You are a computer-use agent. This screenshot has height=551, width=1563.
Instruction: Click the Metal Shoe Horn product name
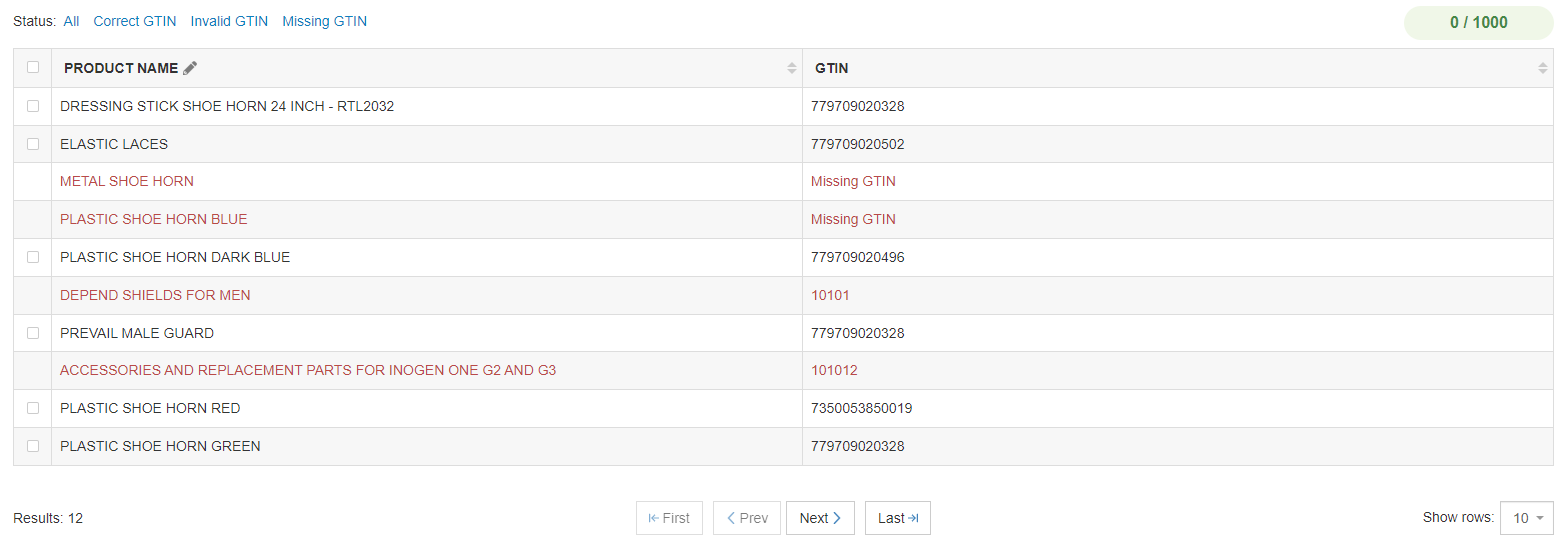(127, 181)
